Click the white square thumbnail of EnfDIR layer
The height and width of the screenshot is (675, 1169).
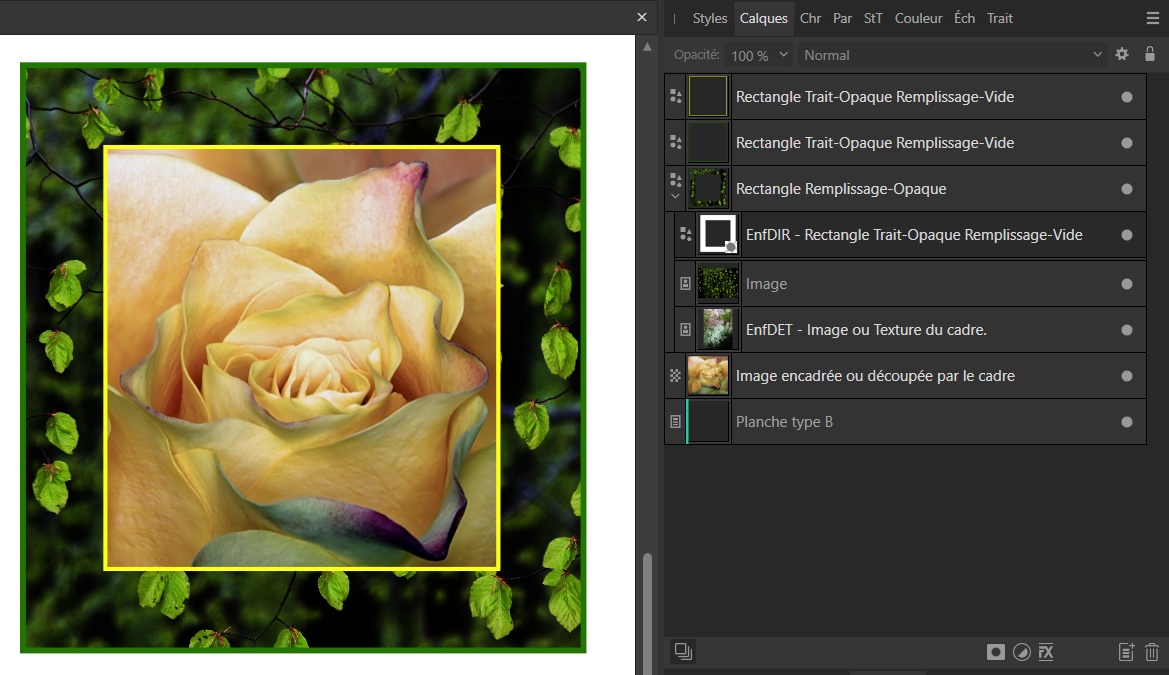pos(718,234)
